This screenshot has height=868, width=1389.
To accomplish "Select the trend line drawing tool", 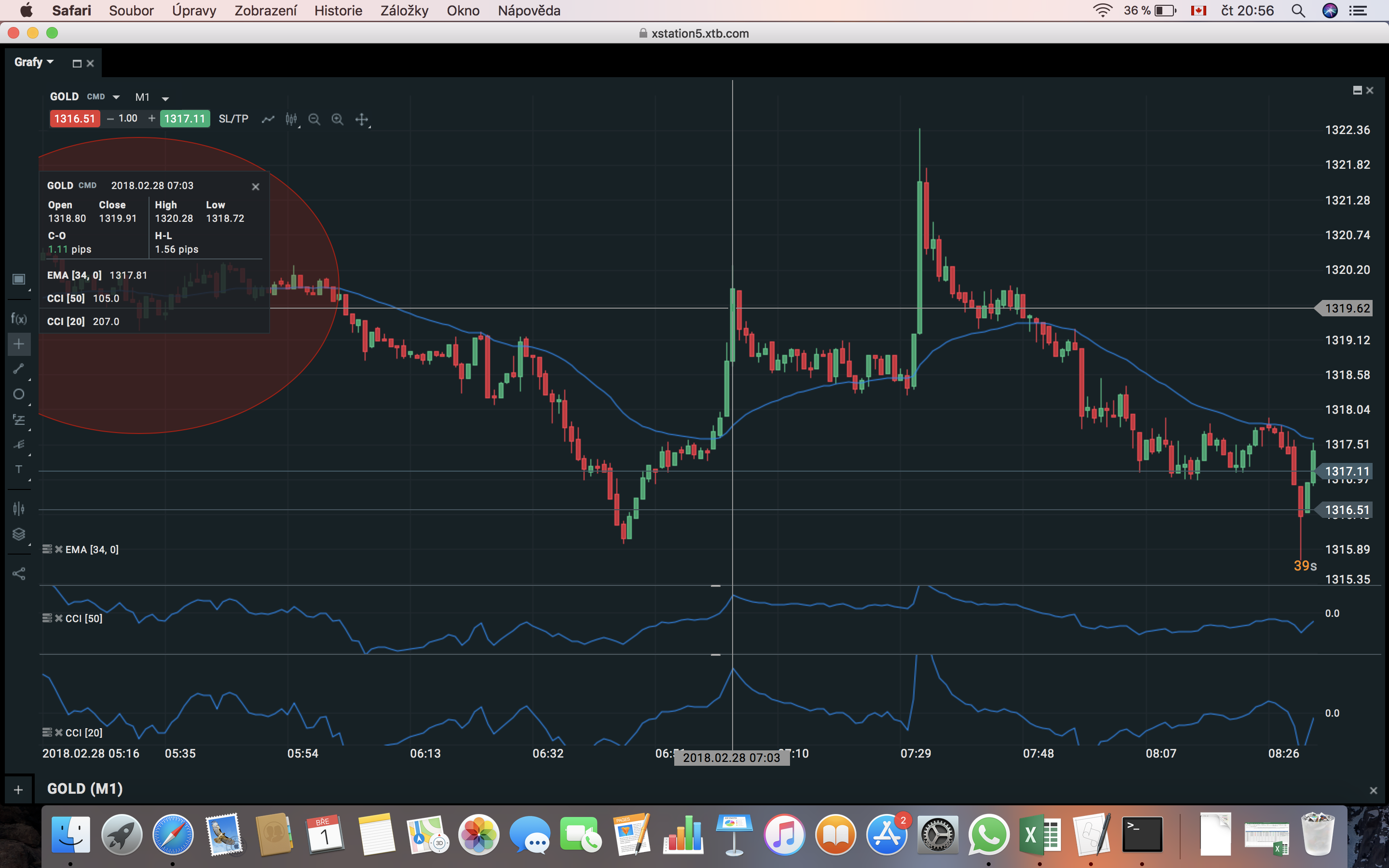I will pyautogui.click(x=18, y=368).
